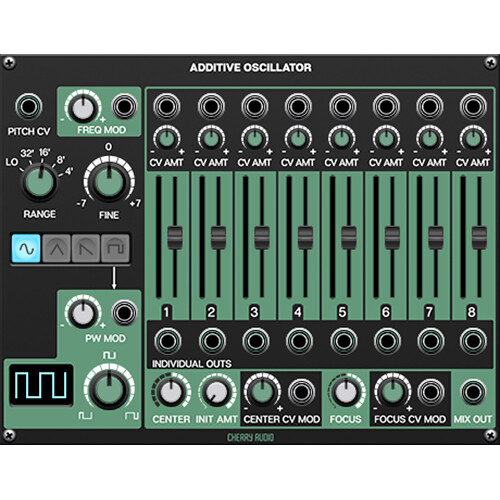Click the RANGE knob
The width and height of the screenshot is (500, 500).
(39, 182)
